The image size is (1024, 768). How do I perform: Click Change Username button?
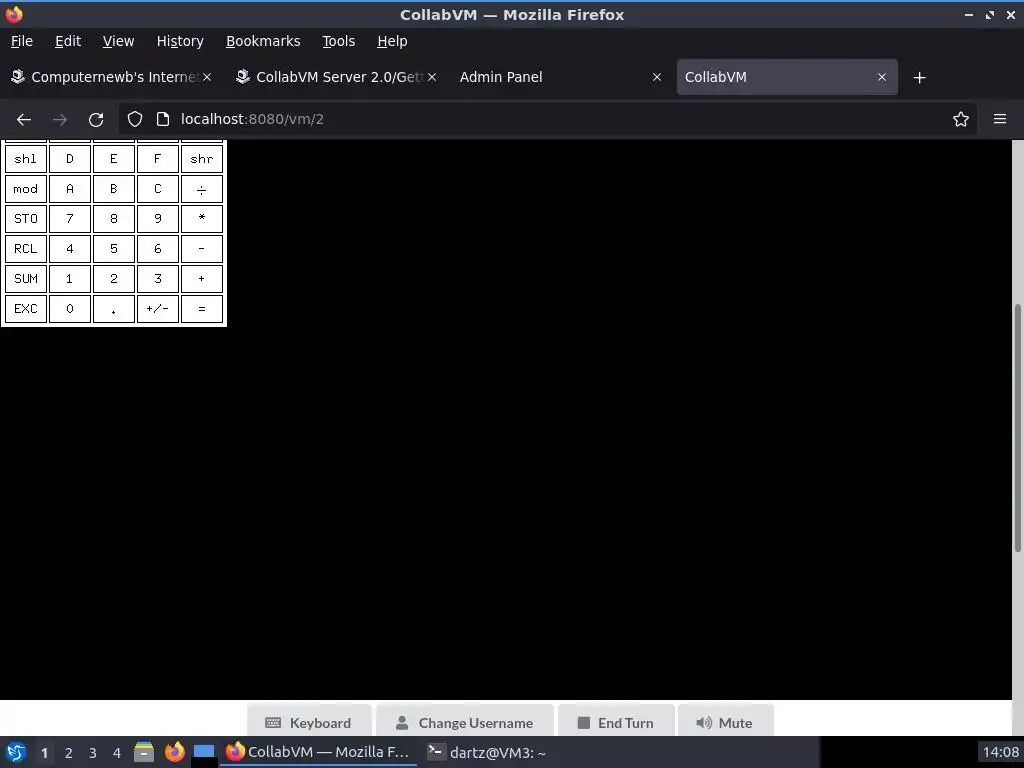[464, 722]
